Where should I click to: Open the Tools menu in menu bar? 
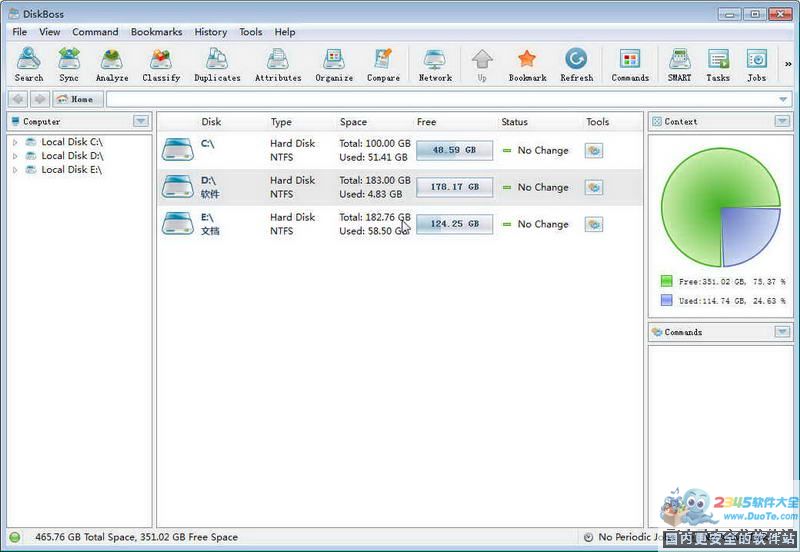[x=250, y=32]
